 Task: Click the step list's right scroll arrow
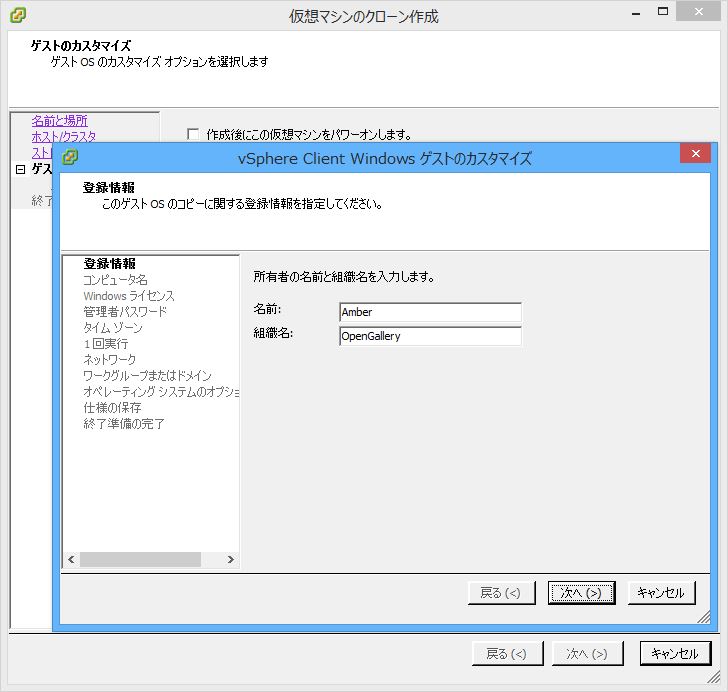[230, 560]
